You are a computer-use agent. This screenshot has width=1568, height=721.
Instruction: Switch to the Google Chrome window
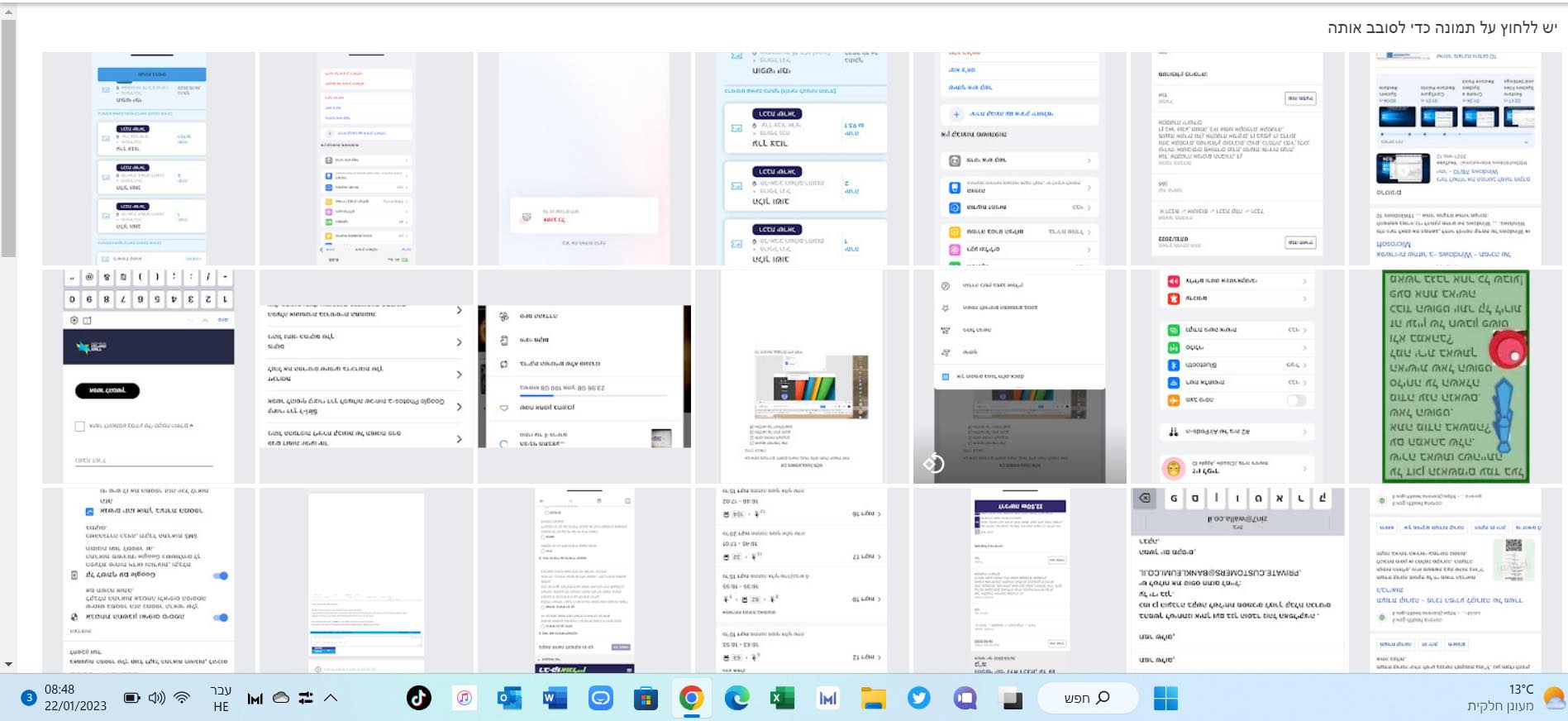click(691, 699)
